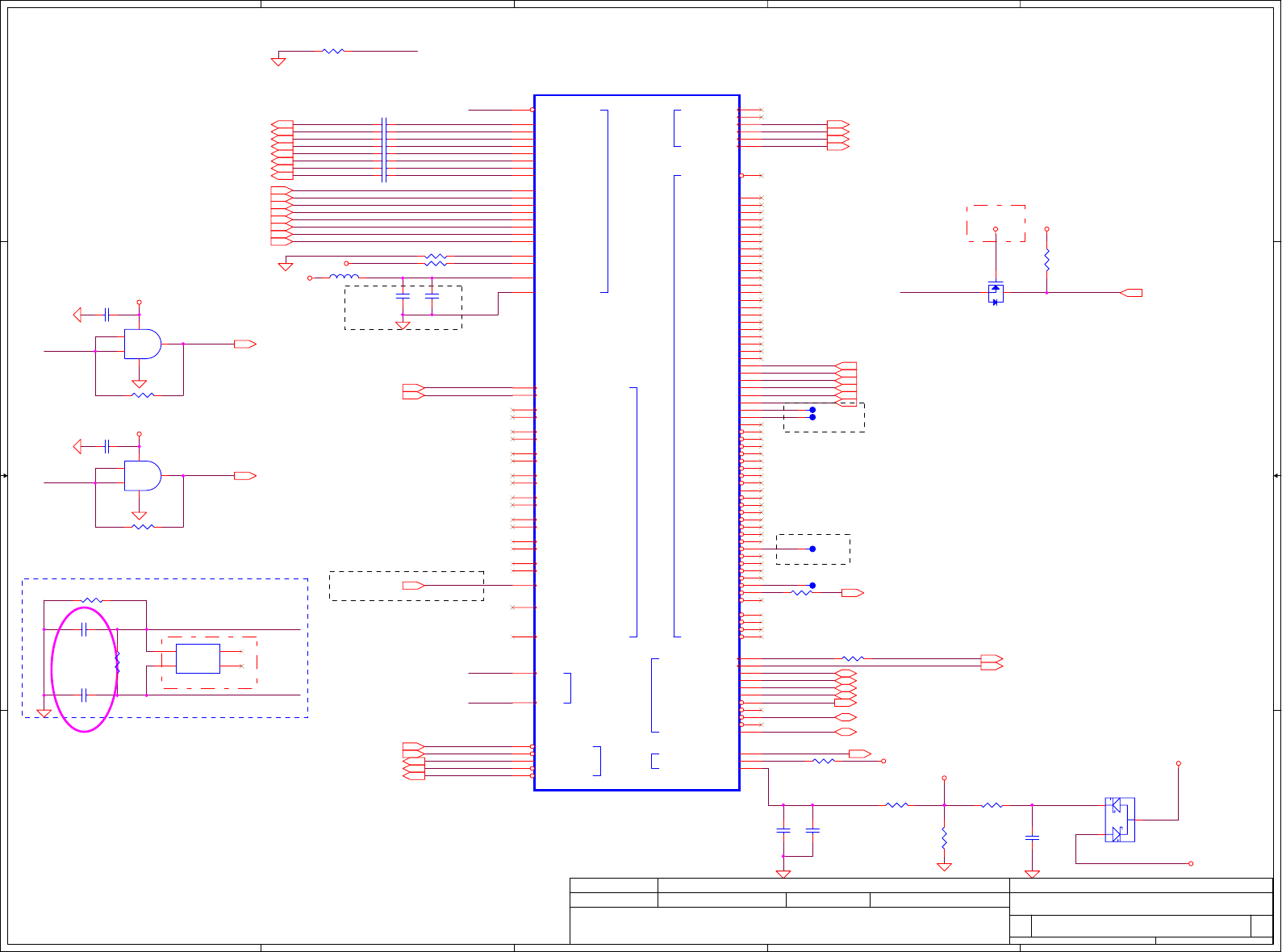Image resolution: width=1282 pixels, height=952 pixels.
Task: Click the capacitor above the upper AND gate
Action: click(x=106, y=315)
